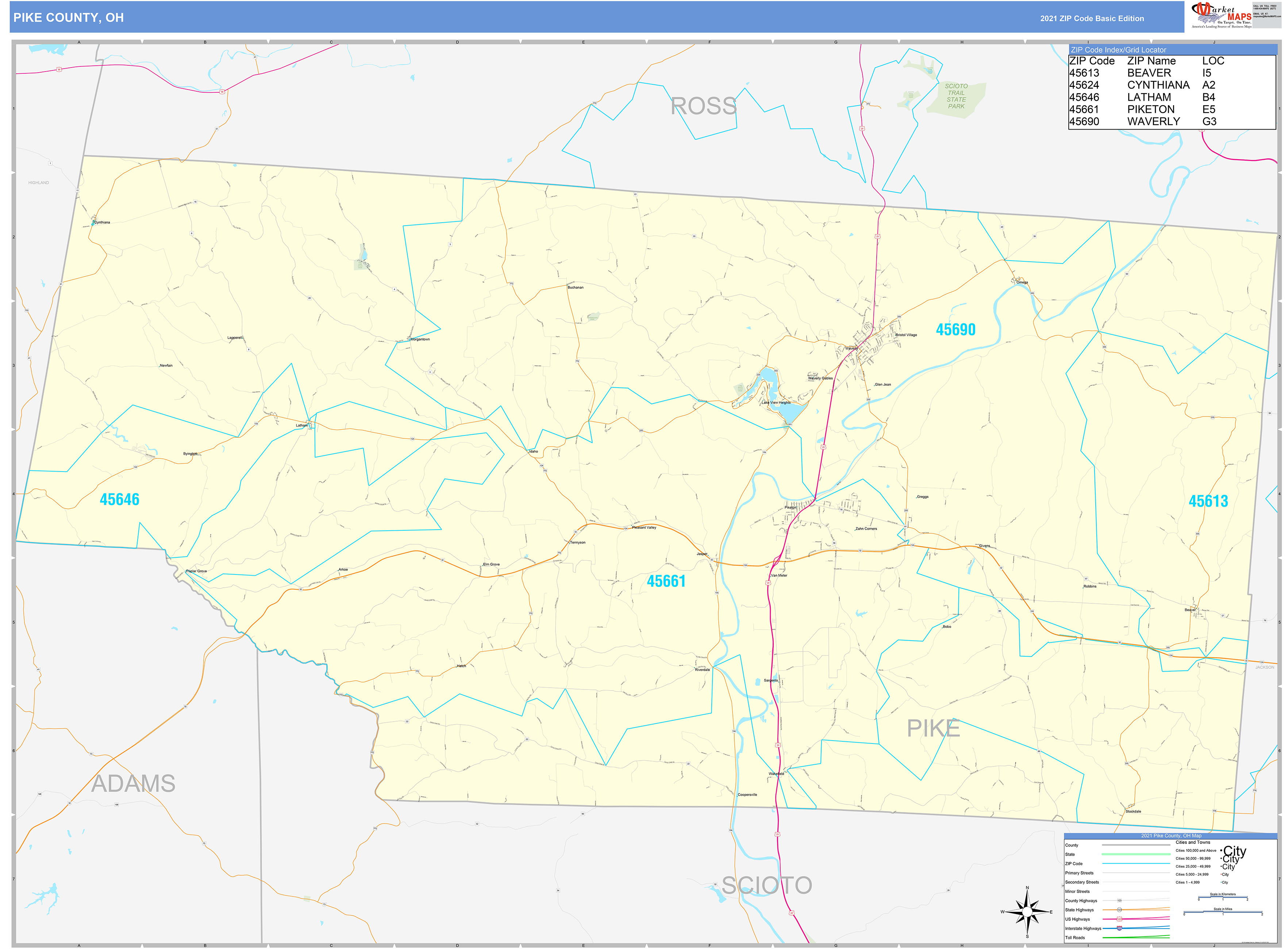The height and width of the screenshot is (949, 1288).
Task: Click the PIKE COUNTY, OH title
Action: pos(69,18)
